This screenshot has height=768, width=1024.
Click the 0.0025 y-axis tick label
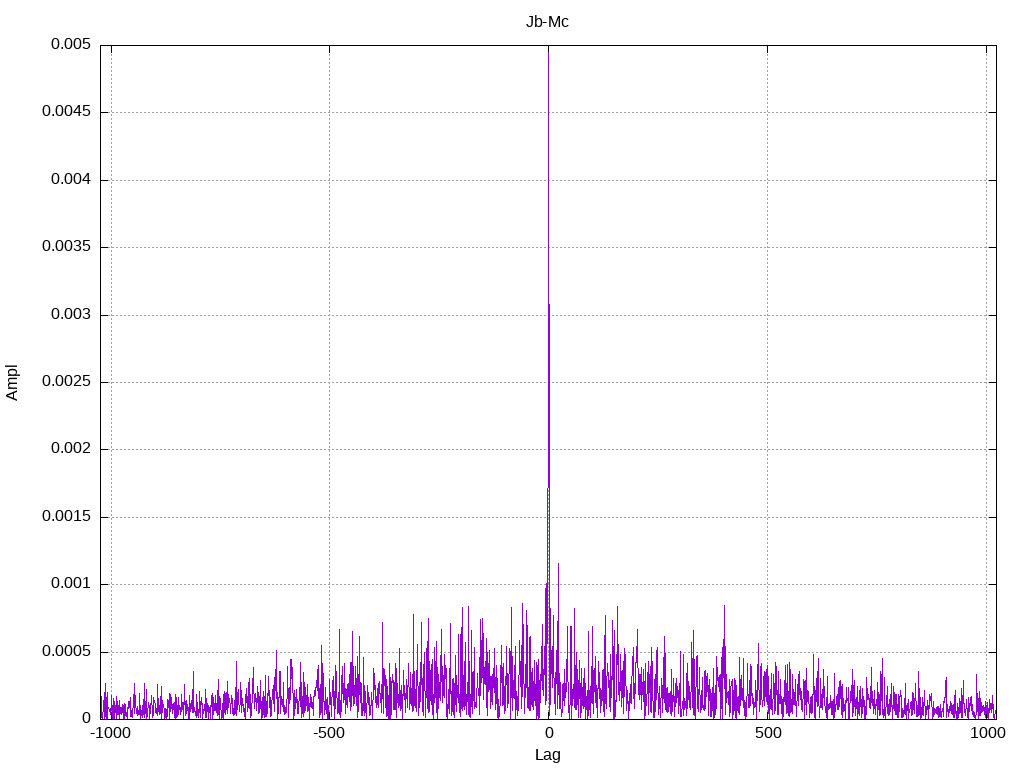(x=66, y=382)
